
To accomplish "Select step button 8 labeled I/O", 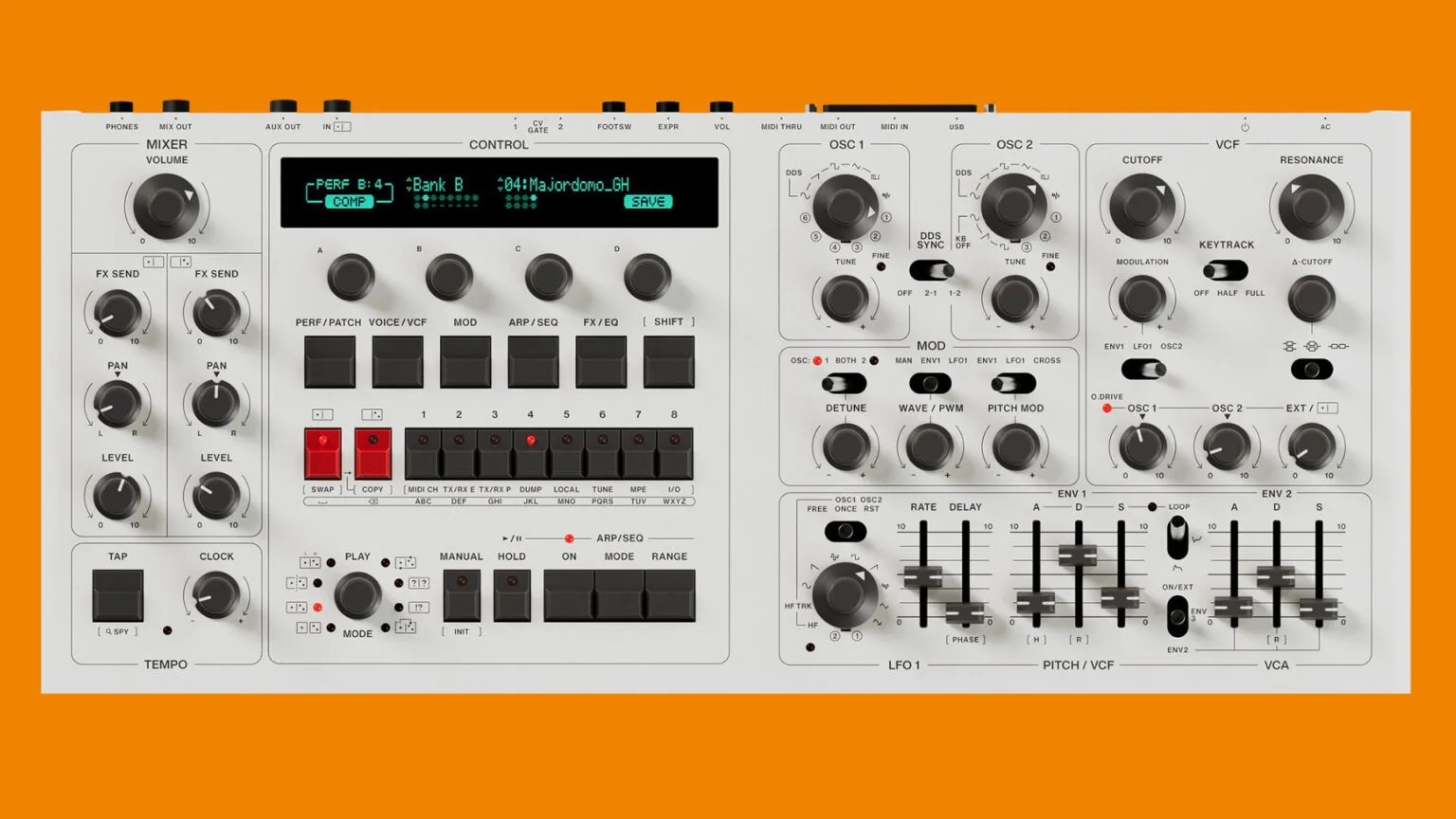I will point(675,453).
